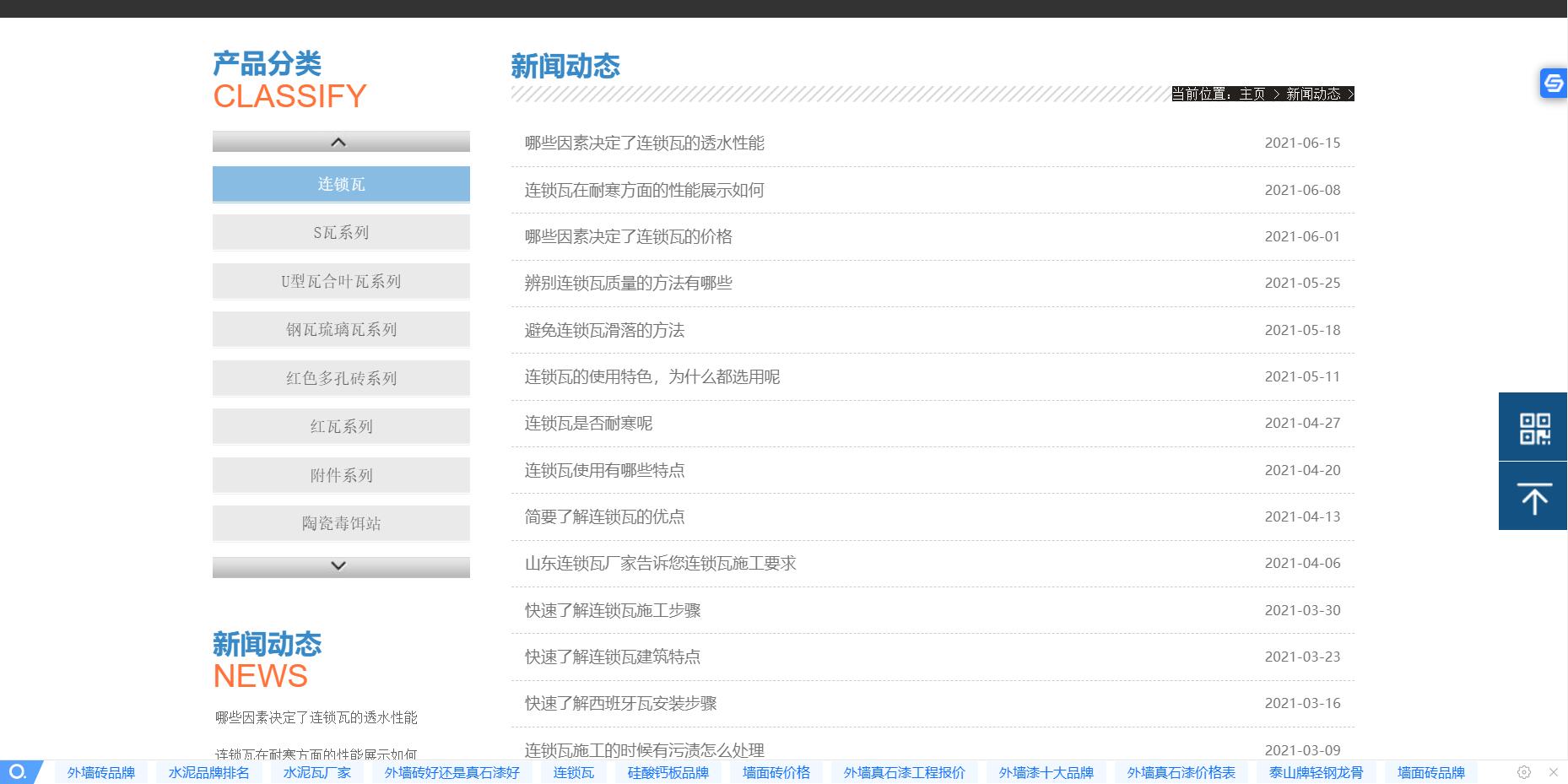The height and width of the screenshot is (784, 1568).
Task: Click bottom keyword 连锁瓦
Action: pos(574,772)
